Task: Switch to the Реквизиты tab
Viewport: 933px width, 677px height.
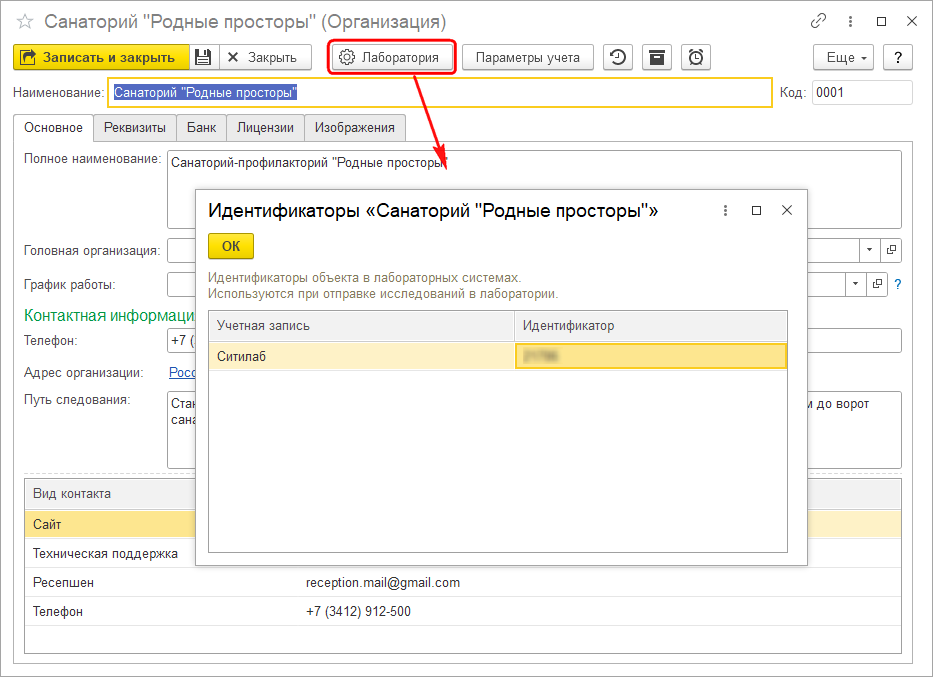Action: point(134,127)
